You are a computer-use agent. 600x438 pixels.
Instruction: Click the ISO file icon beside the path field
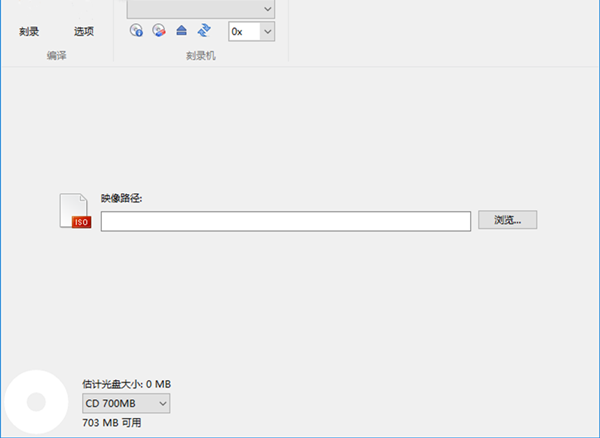point(75,211)
